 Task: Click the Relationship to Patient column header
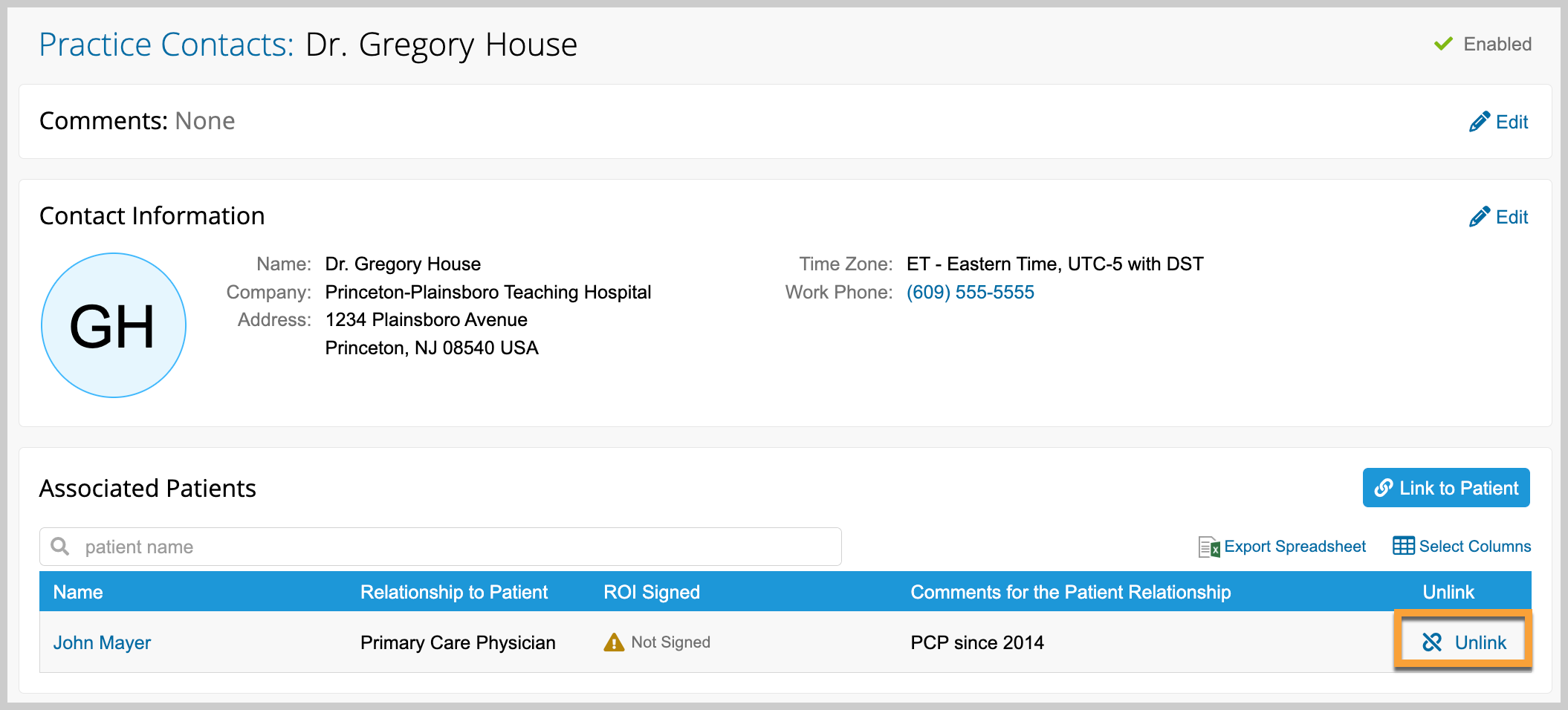point(453,592)
